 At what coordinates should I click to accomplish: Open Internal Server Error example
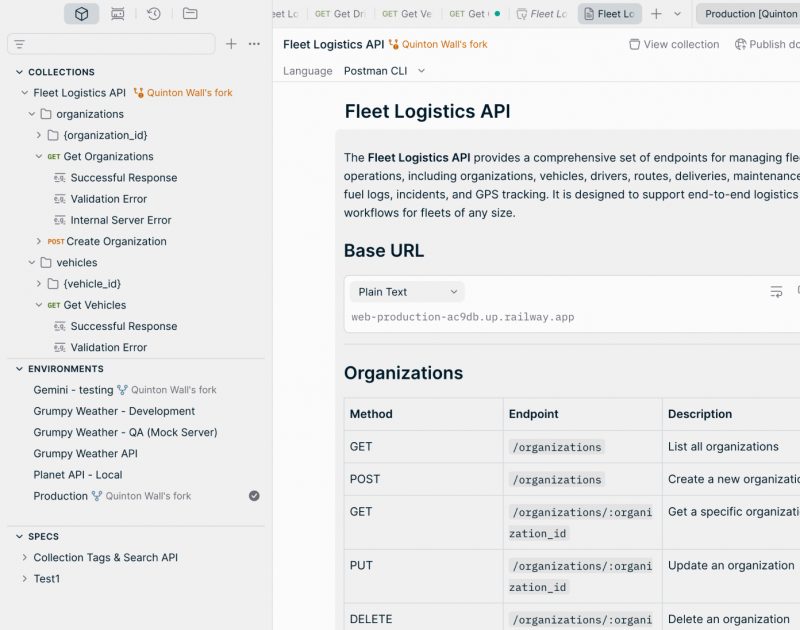pos(121,220)
